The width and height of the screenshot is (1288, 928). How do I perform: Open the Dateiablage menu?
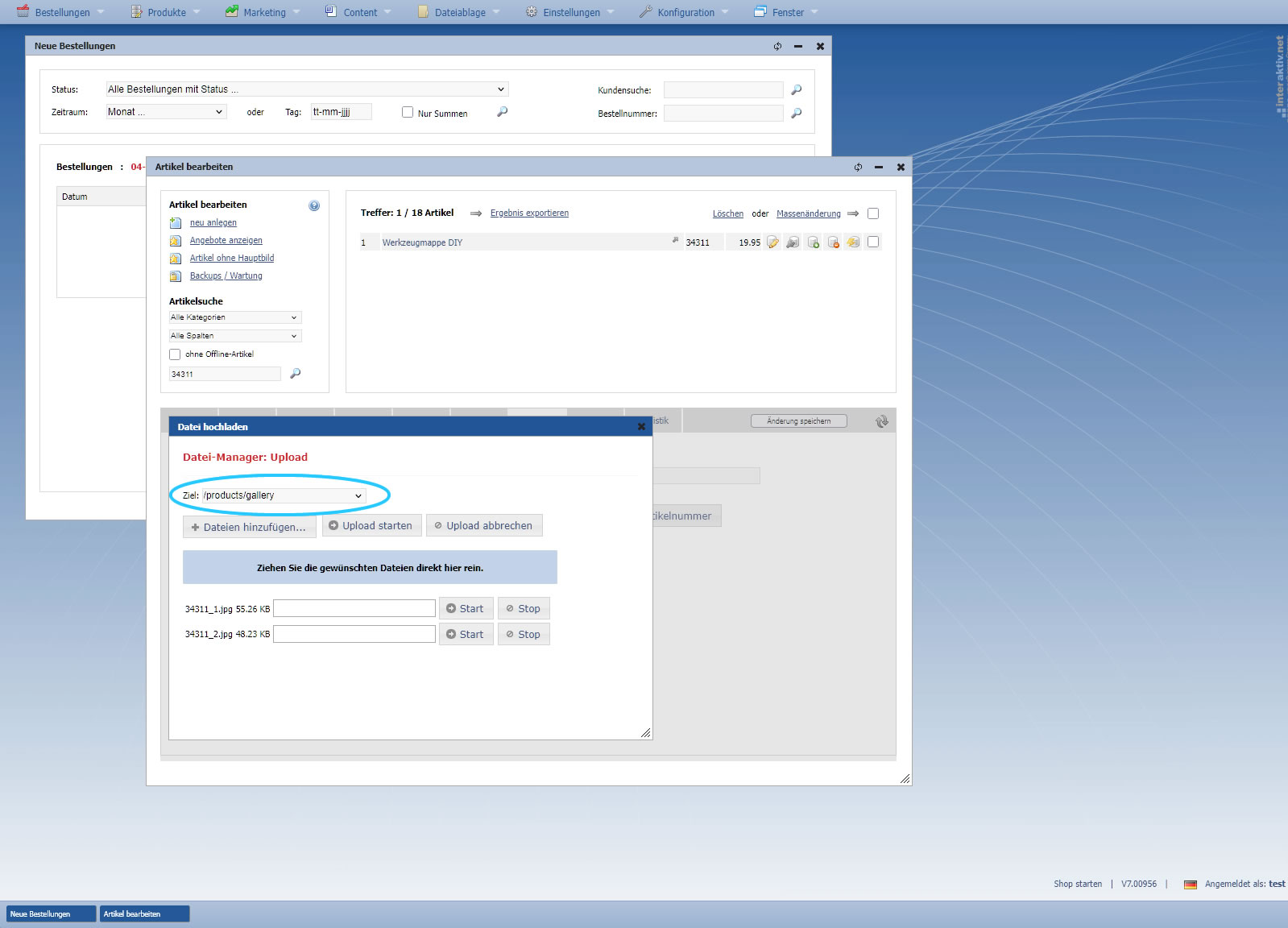tap(459, 12)
